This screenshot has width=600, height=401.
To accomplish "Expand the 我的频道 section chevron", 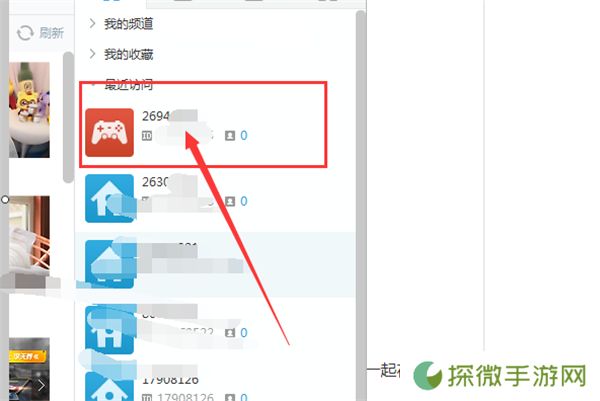I will [x=92, y=24].
